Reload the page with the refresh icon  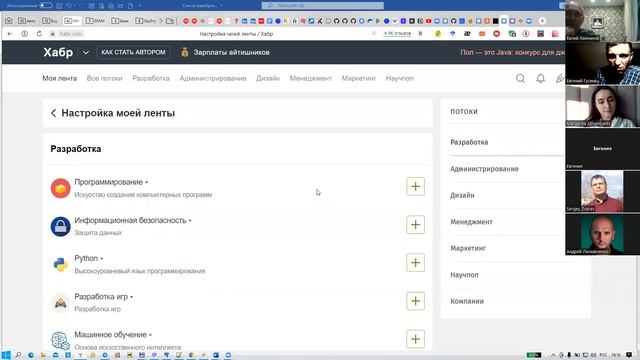coord(39,34)
